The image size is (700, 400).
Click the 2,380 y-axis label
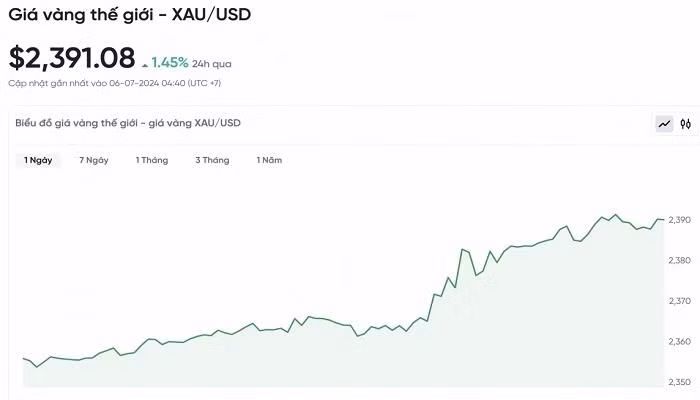pyautogui.click(x=679, y=260)
